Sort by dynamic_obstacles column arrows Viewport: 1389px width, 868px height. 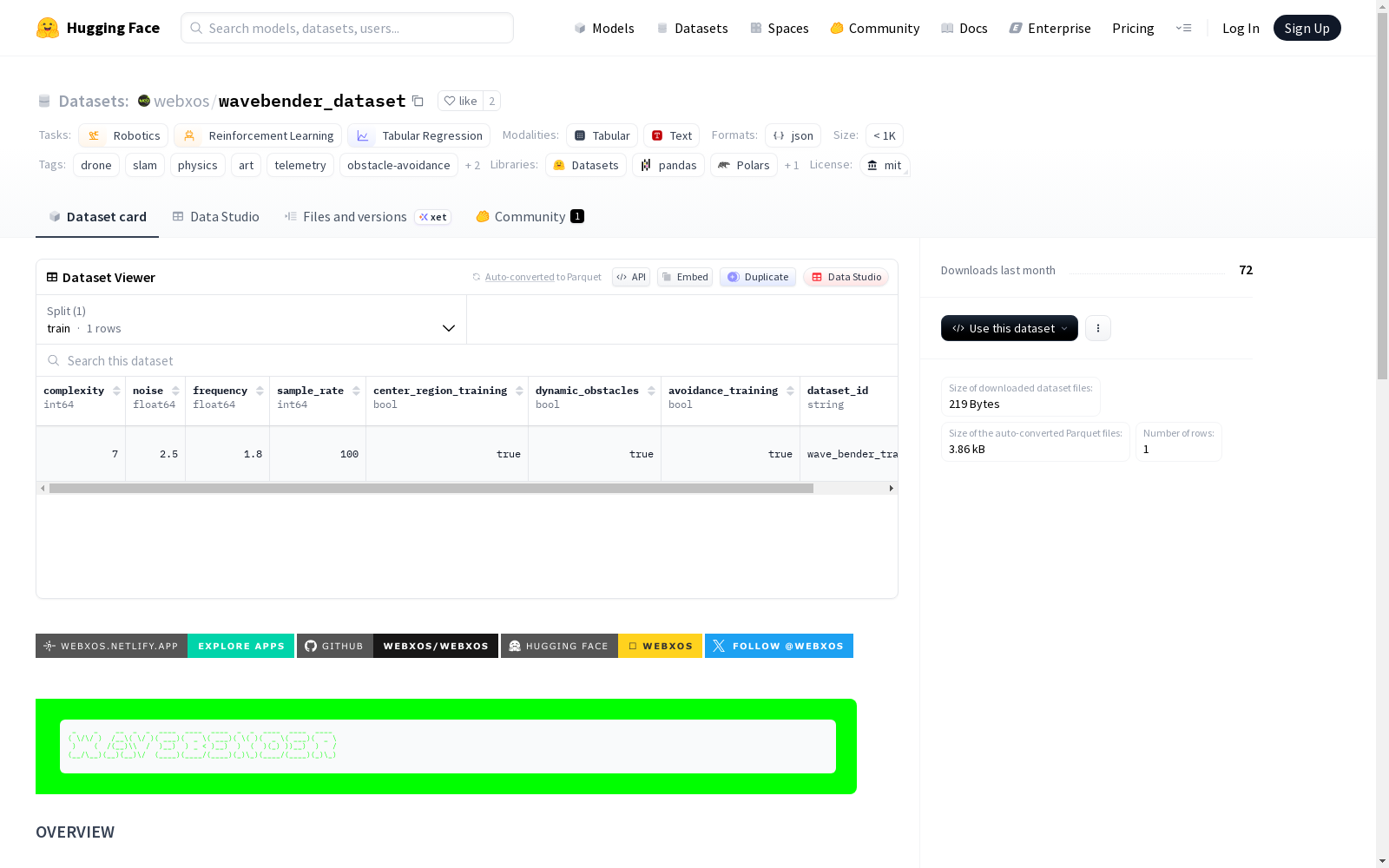tap(651, 391)
